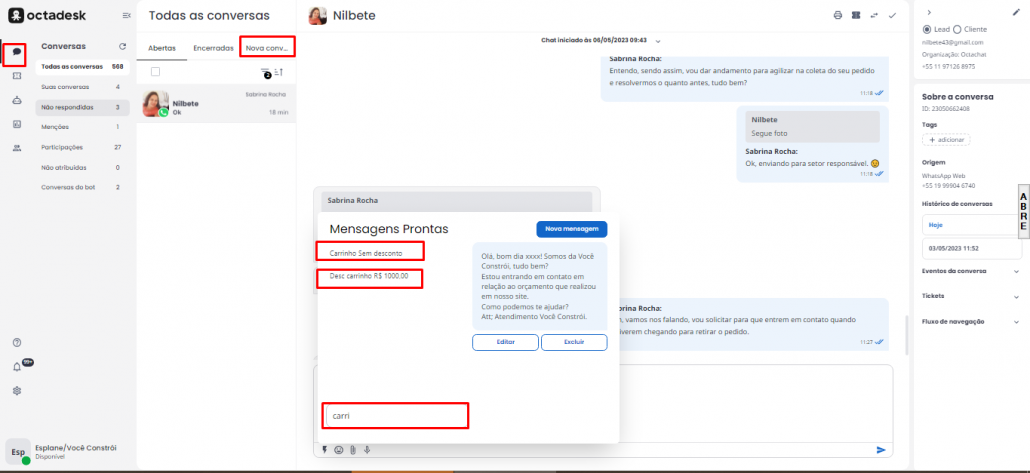Expand the Fluxo de navegação section
This screenshot has width=1030, height=473.
point(1016,321)
